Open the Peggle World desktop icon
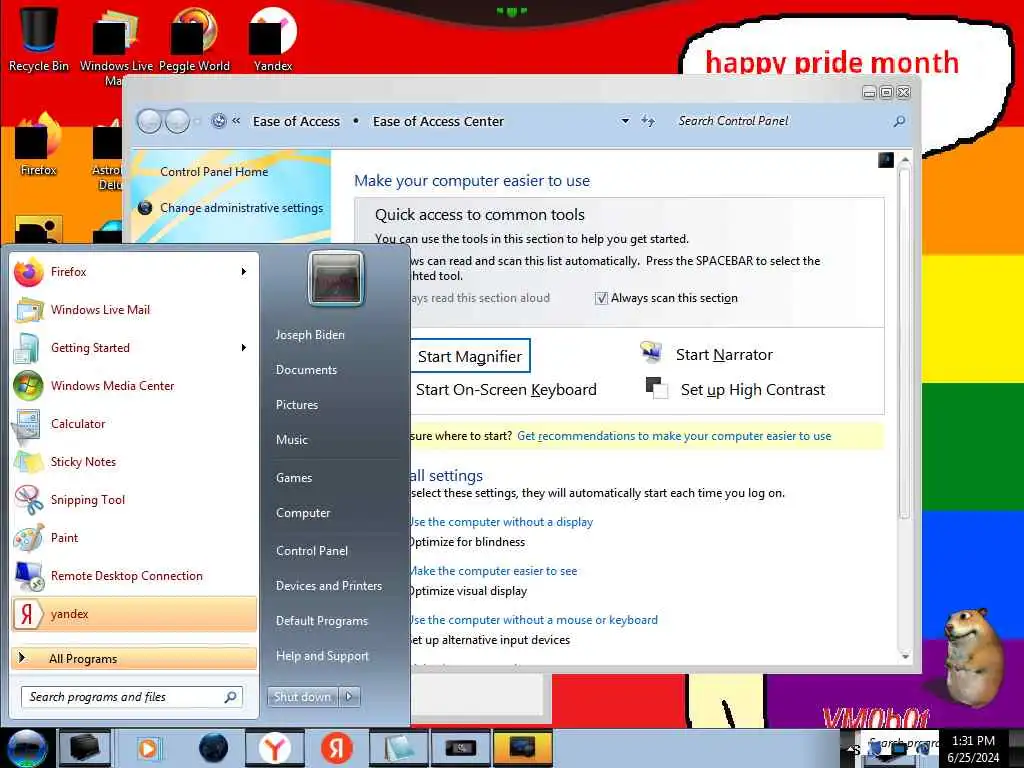The image size is (1024, 768). point(194,38)
